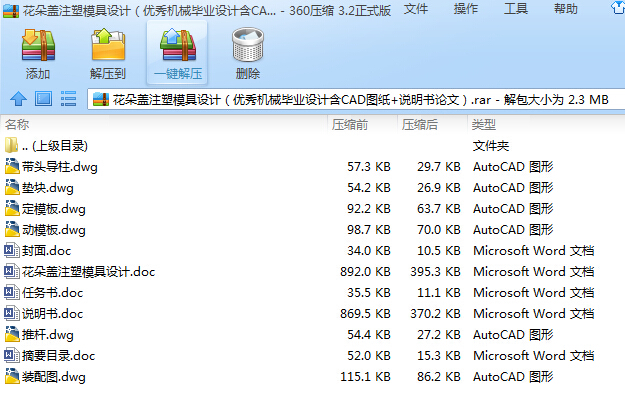625x395 pixels.
Task: Click the dwg icon for 装配图.dwg
Action: click(12, 376)
